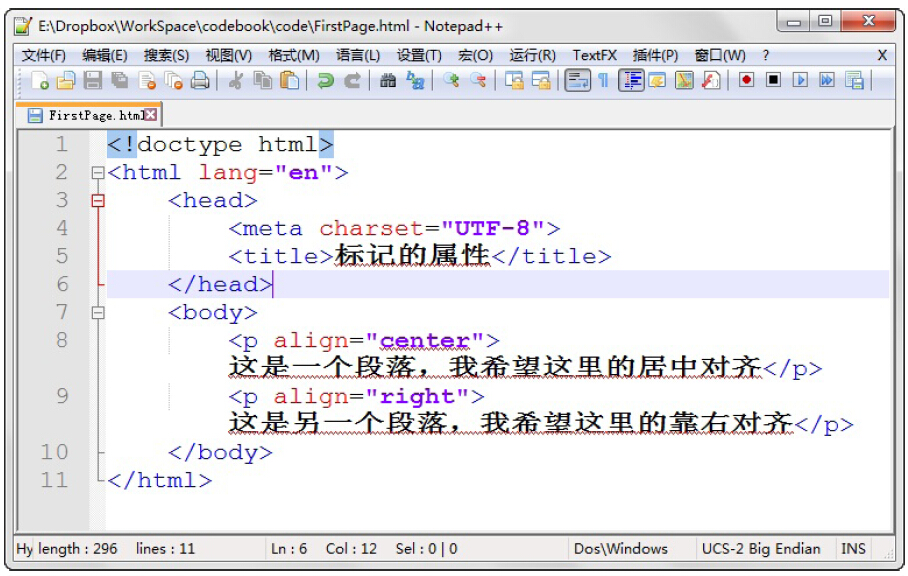Open the 设置(T) menu

click(419, 55)
